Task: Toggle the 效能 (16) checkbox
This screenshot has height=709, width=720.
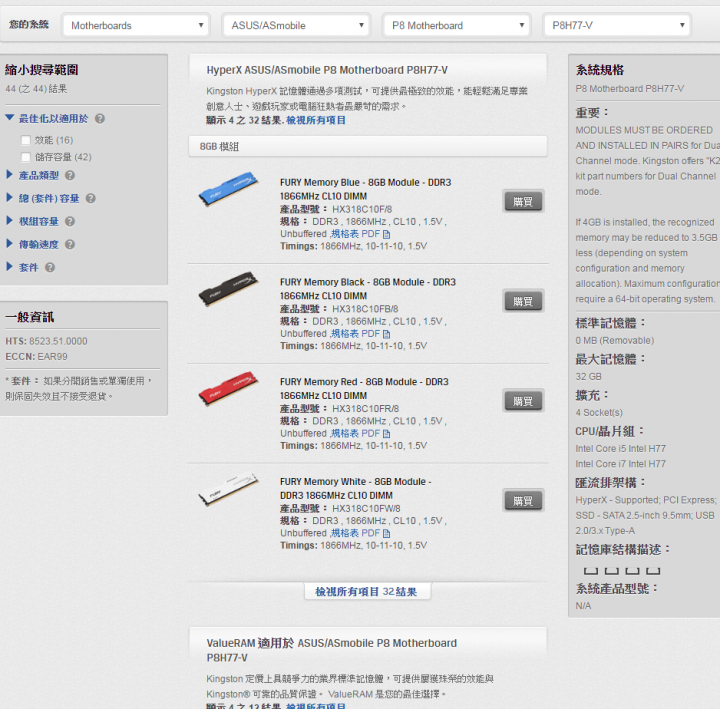Action: click(26, 140)
